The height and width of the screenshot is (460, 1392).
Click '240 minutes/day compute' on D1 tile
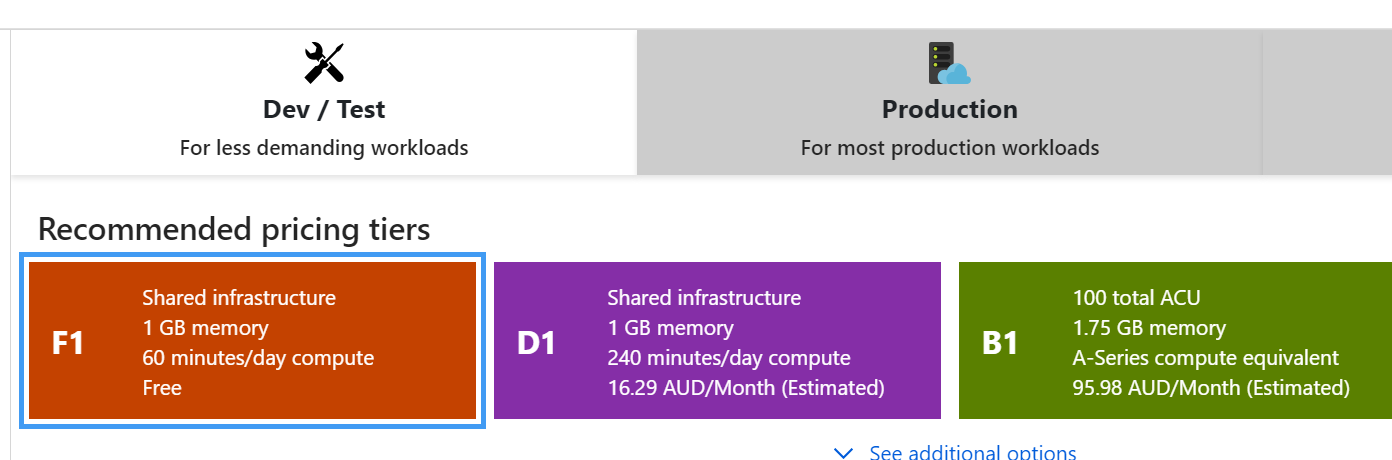coord(728,358)
